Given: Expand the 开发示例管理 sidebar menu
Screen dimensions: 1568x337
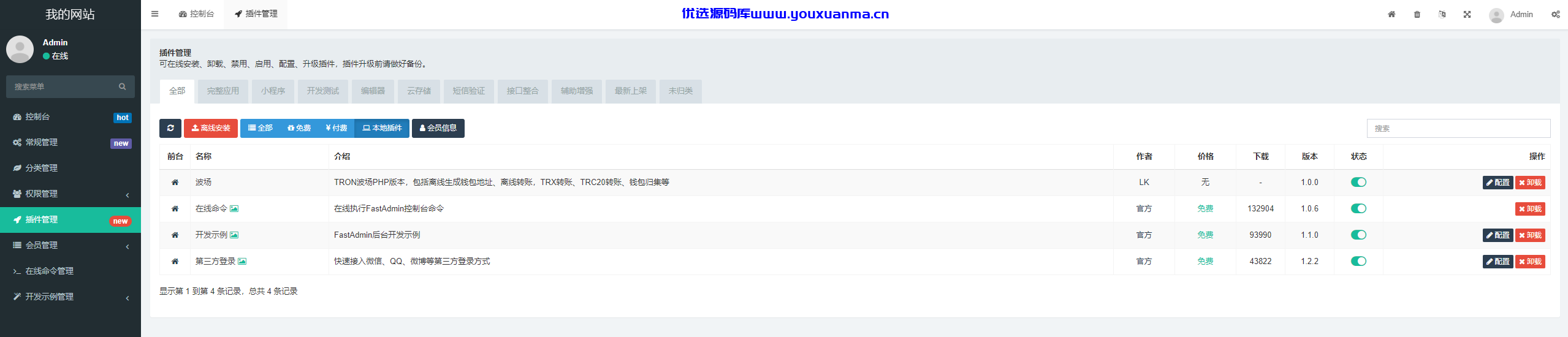Looking at the screenshot, I should (x=70, y=297).
